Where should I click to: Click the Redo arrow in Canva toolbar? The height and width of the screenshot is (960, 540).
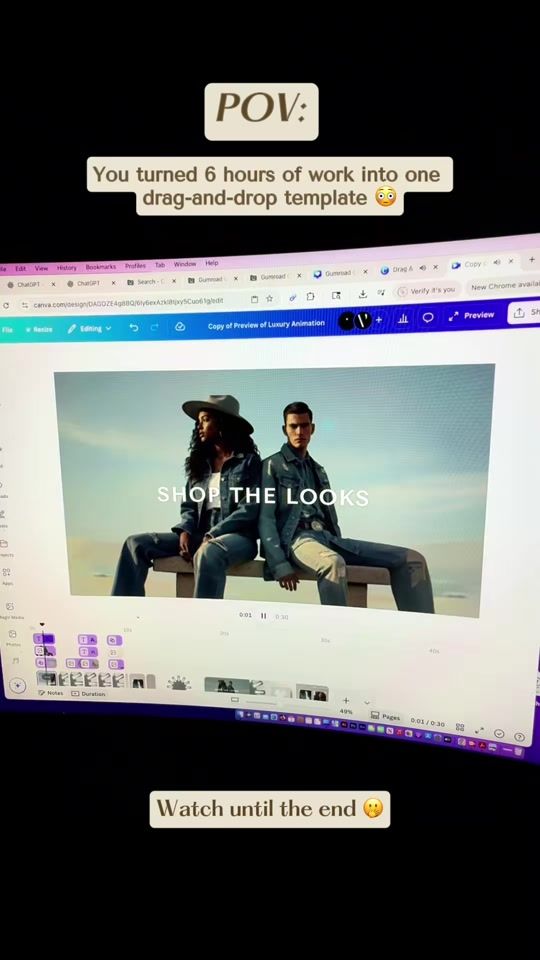[154, 328]
